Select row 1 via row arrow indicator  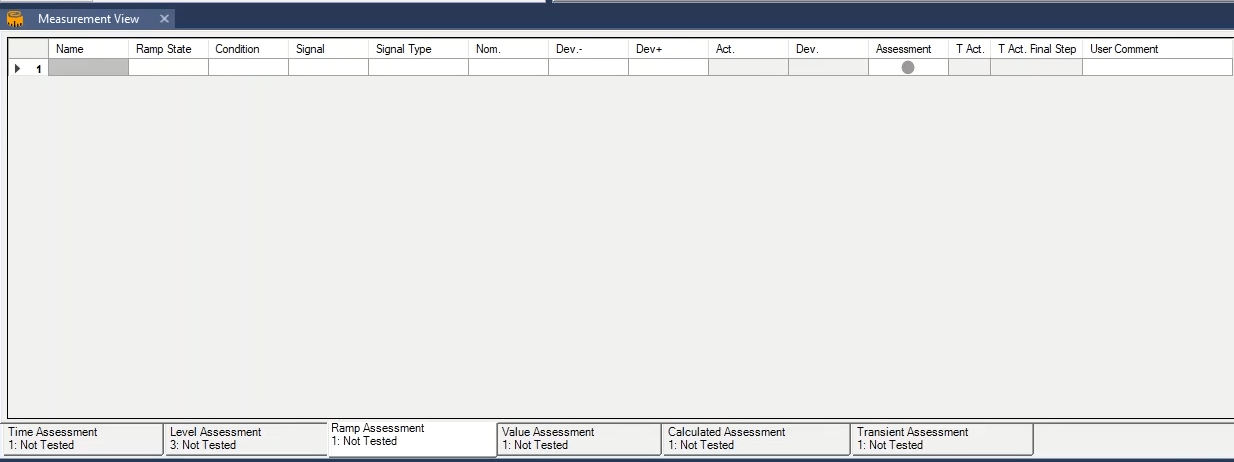[18, 68]
